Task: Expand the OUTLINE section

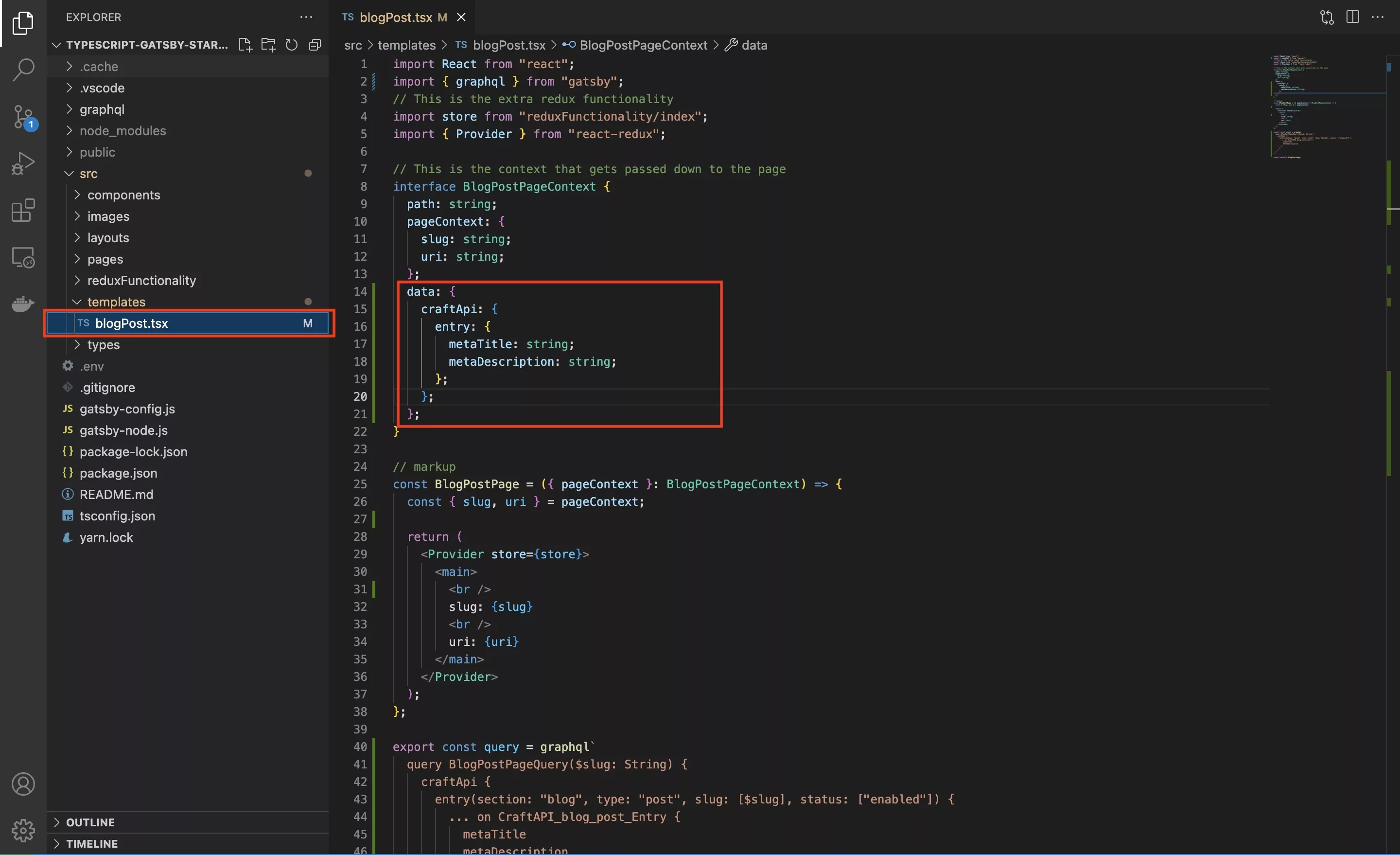Action: (188, 822)
